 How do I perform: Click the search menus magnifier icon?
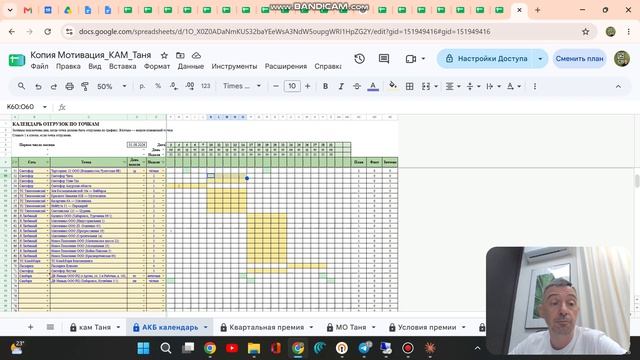[21, 86]
